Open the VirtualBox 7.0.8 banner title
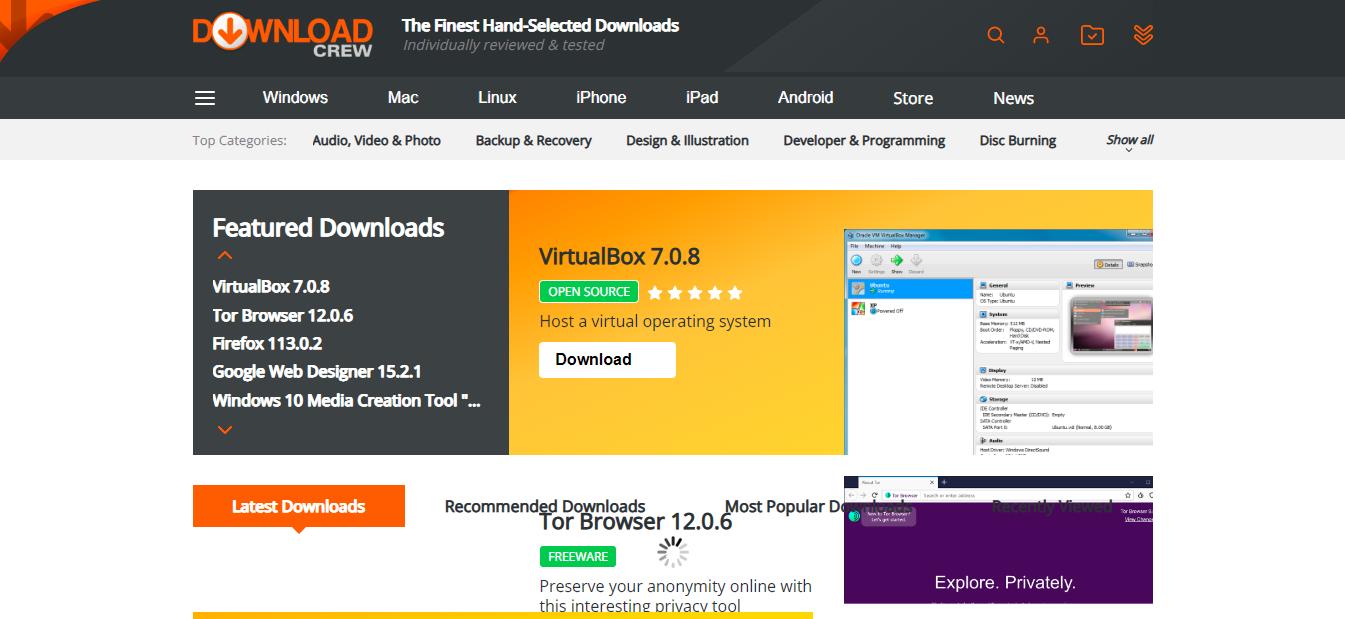Image resolution: width=1345 pixels, height=619 pixels. (x=619, y=256)
